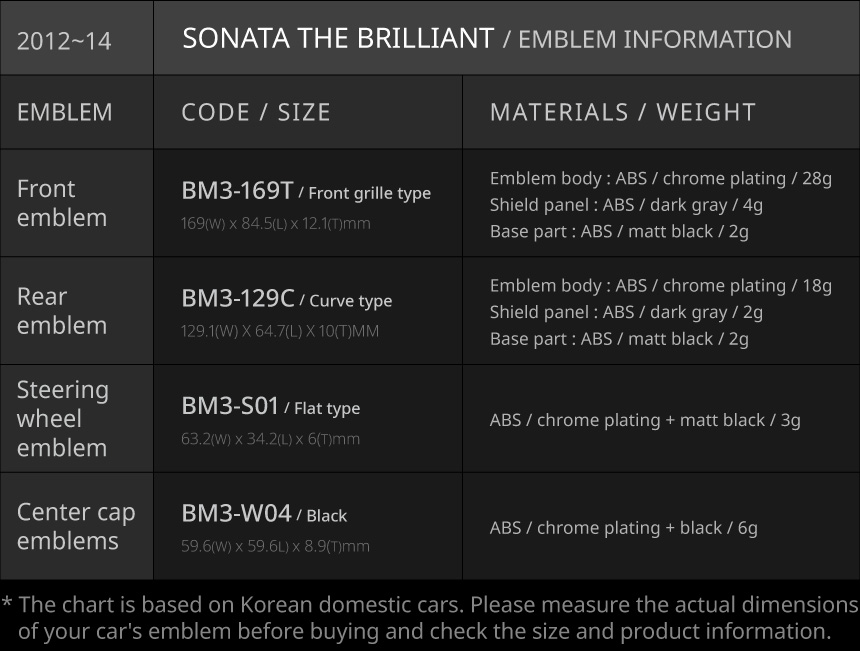Viewport: 860px width, 651px height.
Task: Select the CODE / SIZE column header
Action: pos(256,112)
